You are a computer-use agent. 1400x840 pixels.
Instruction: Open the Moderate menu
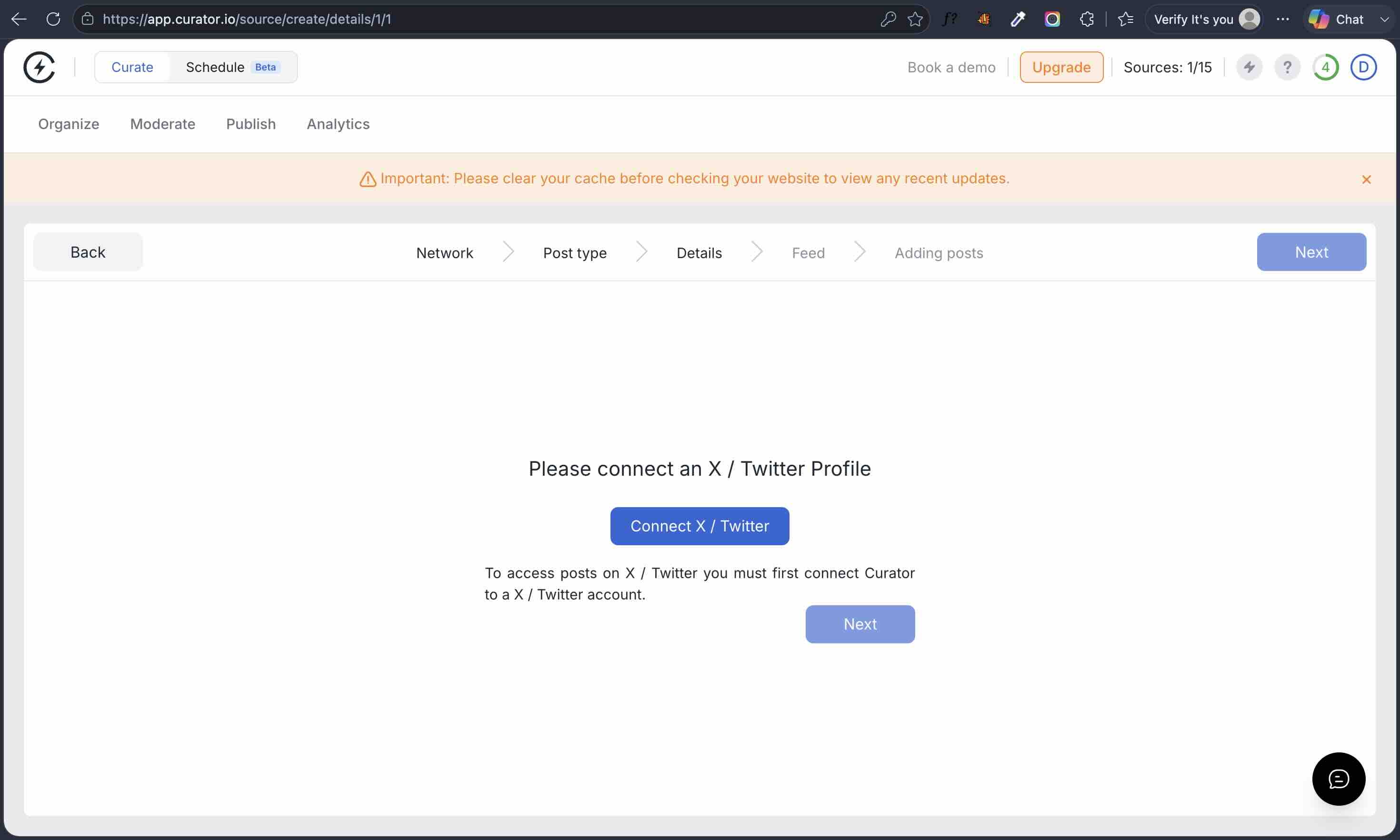point(163,124)
